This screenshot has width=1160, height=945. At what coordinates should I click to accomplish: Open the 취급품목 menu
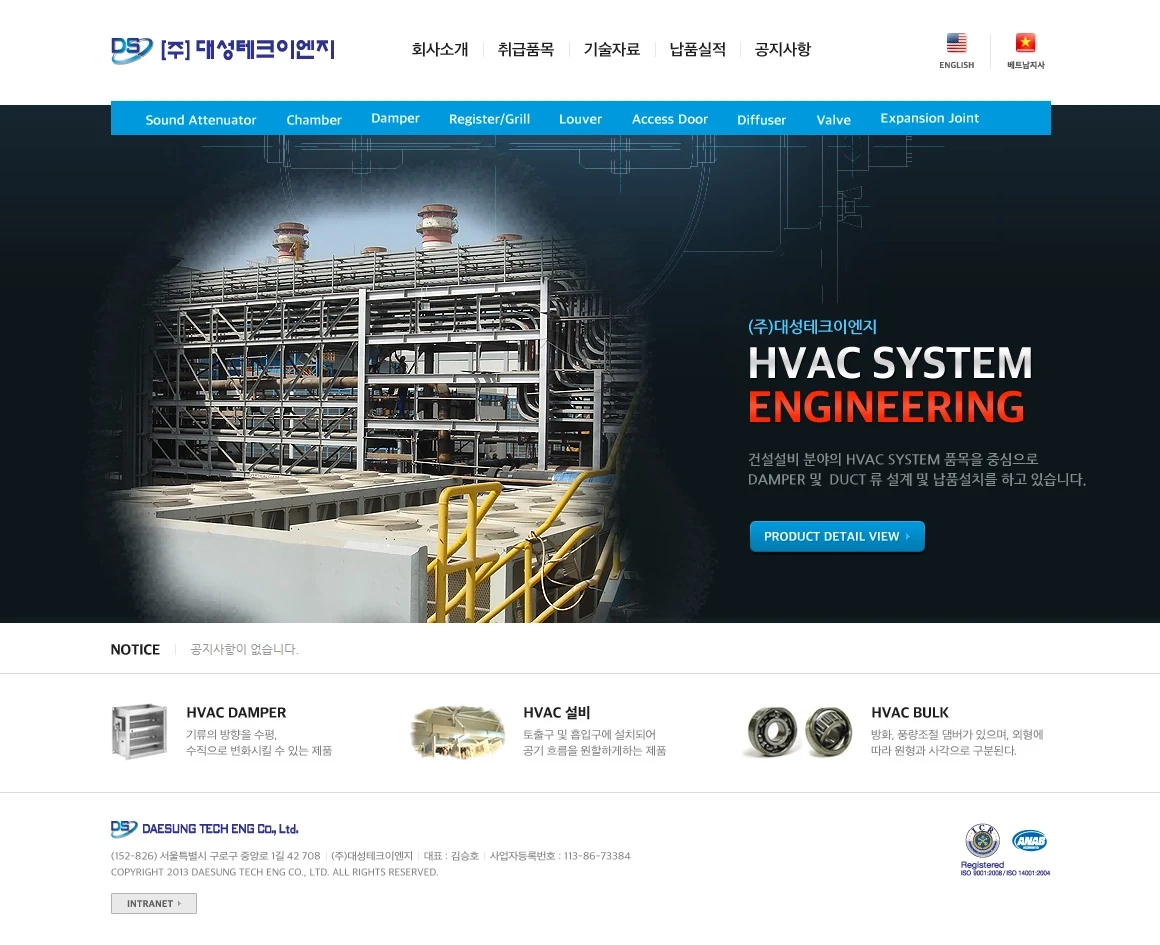pyautogui.click(x=526, y=49)
